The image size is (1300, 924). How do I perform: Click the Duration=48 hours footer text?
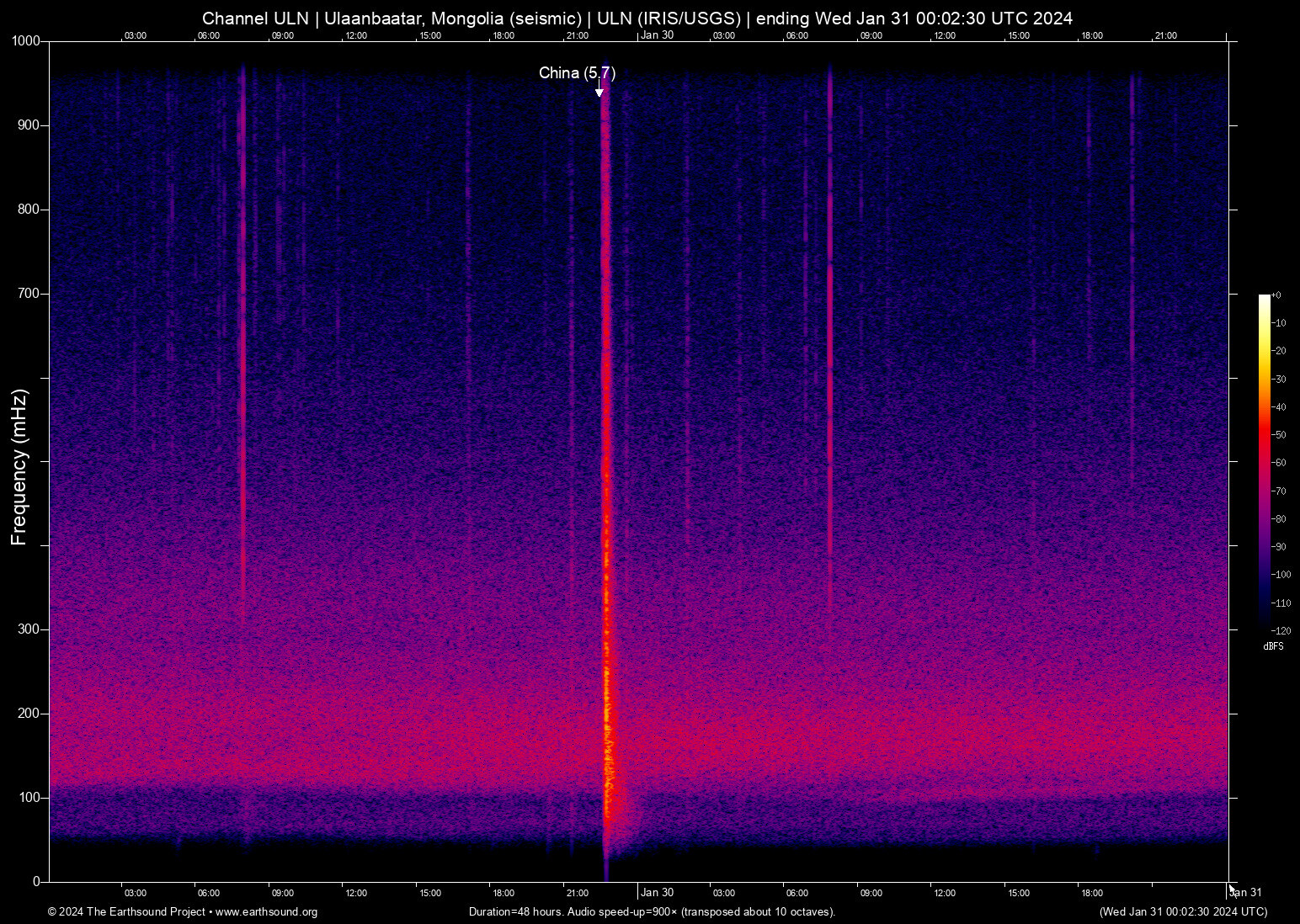(x=651, y=912)
